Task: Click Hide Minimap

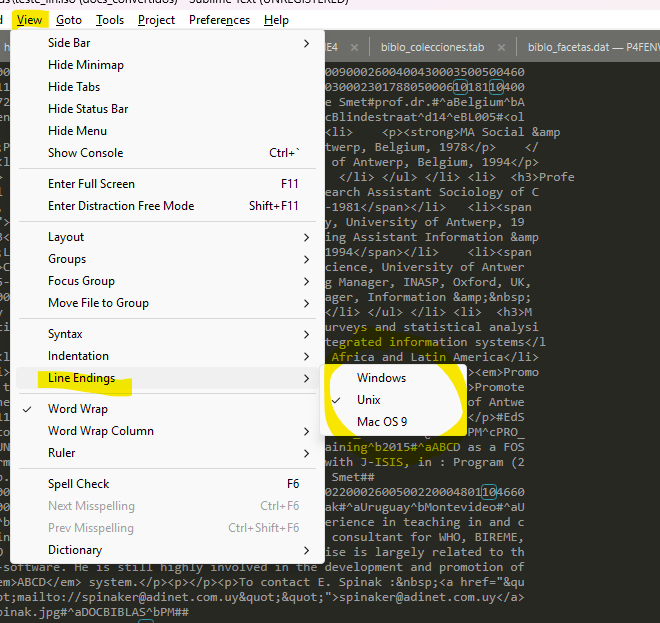Action: (86, 65)
